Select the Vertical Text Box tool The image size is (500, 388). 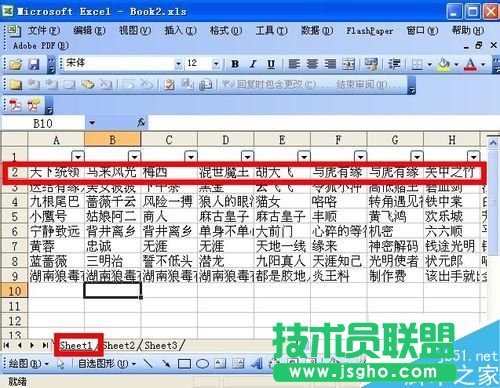click(x=238, y=363)
